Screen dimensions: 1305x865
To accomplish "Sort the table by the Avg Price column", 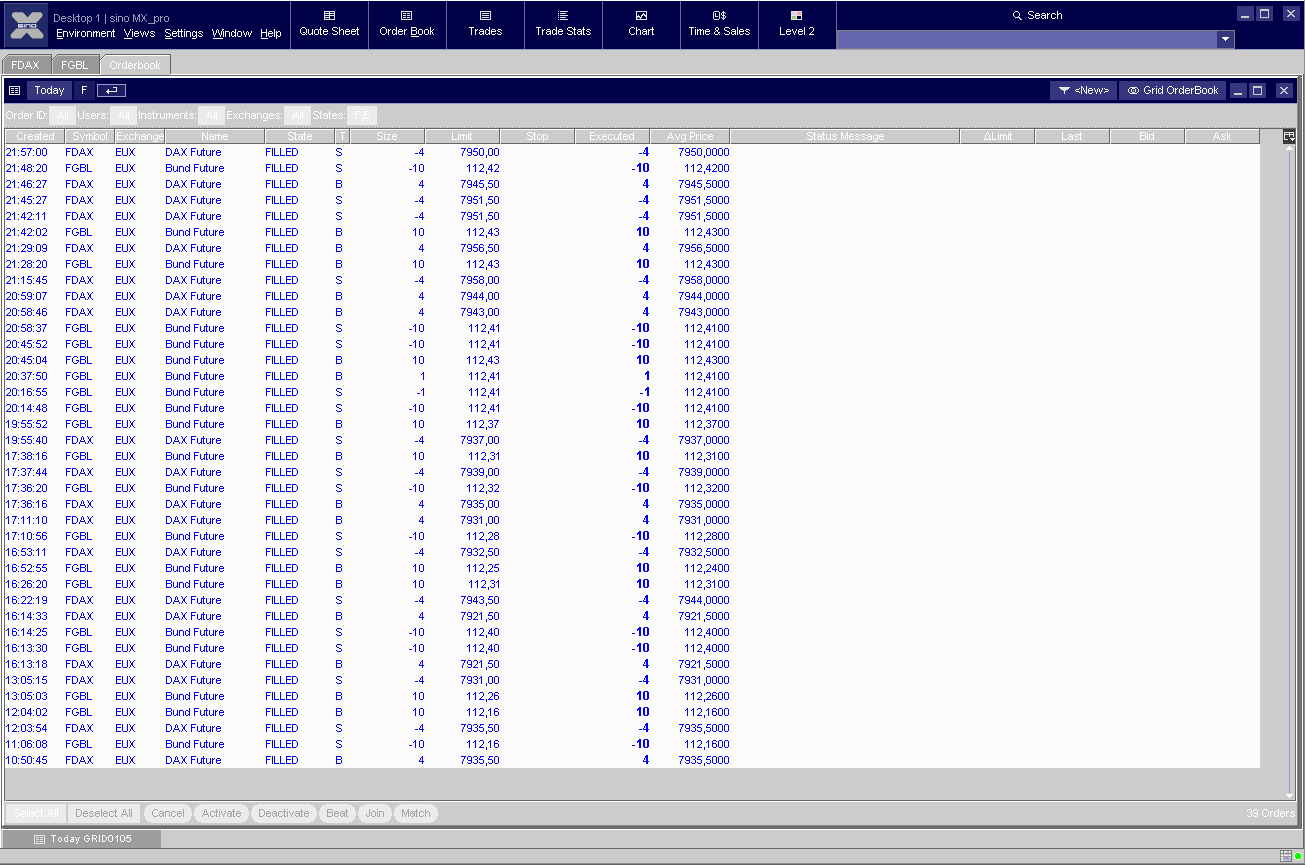I will tap(689, 136).
